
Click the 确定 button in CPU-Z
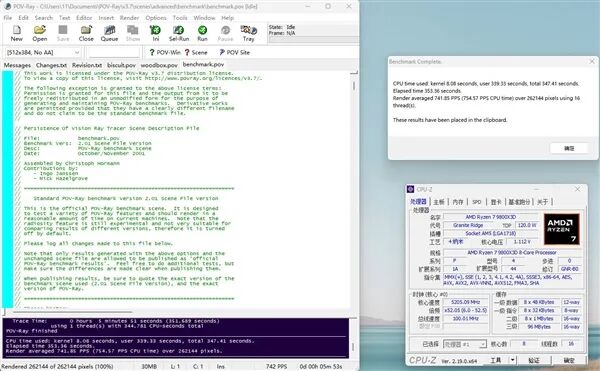(x=569, y=360)
